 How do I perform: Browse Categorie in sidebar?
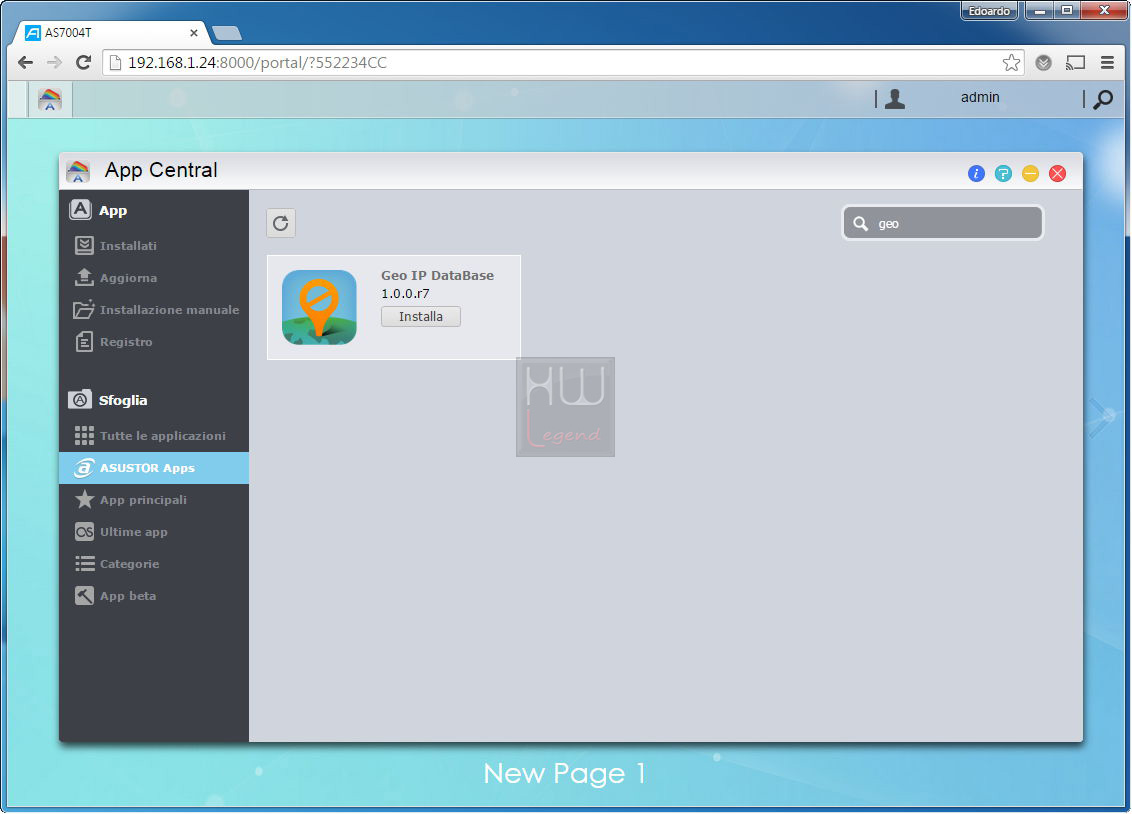[154, 564]
